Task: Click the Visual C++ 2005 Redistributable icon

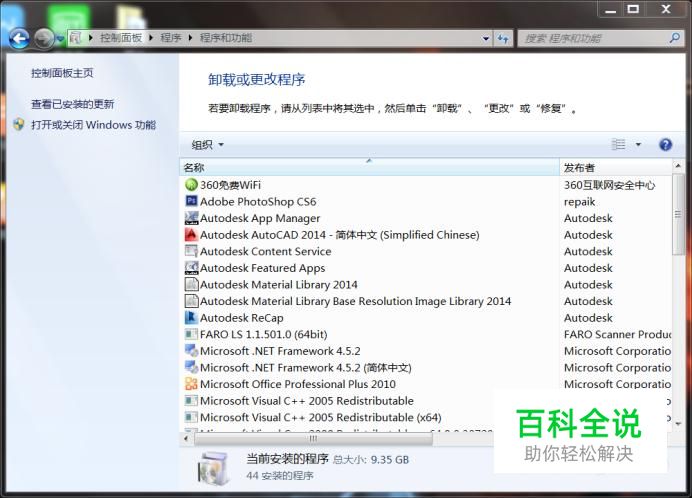Action: tap(191, 401)
